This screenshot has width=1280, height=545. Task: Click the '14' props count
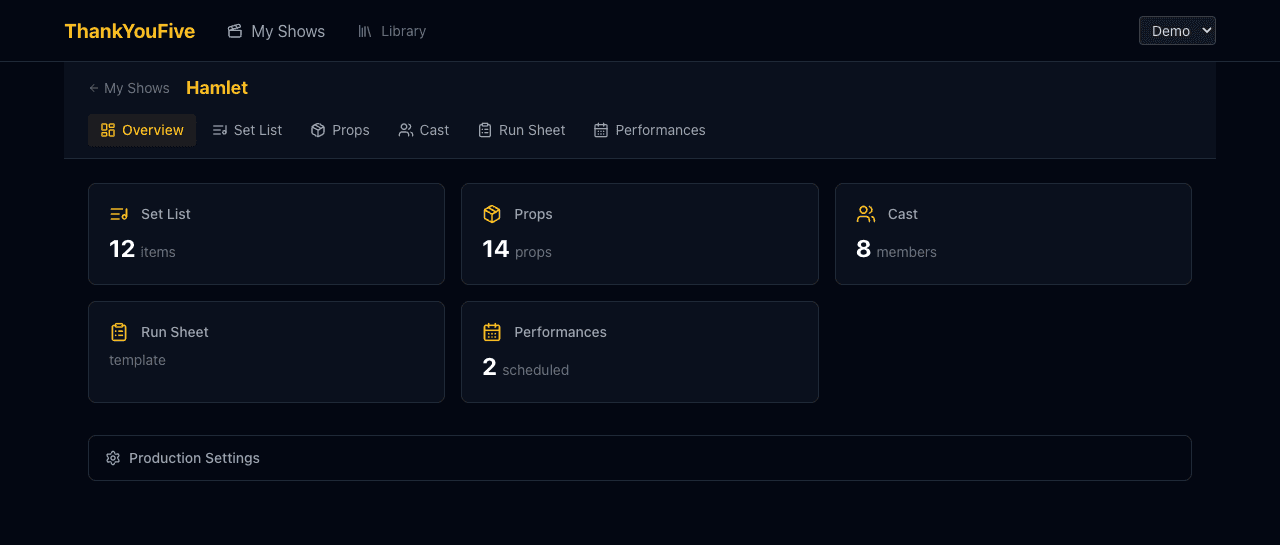coord(496,249)
